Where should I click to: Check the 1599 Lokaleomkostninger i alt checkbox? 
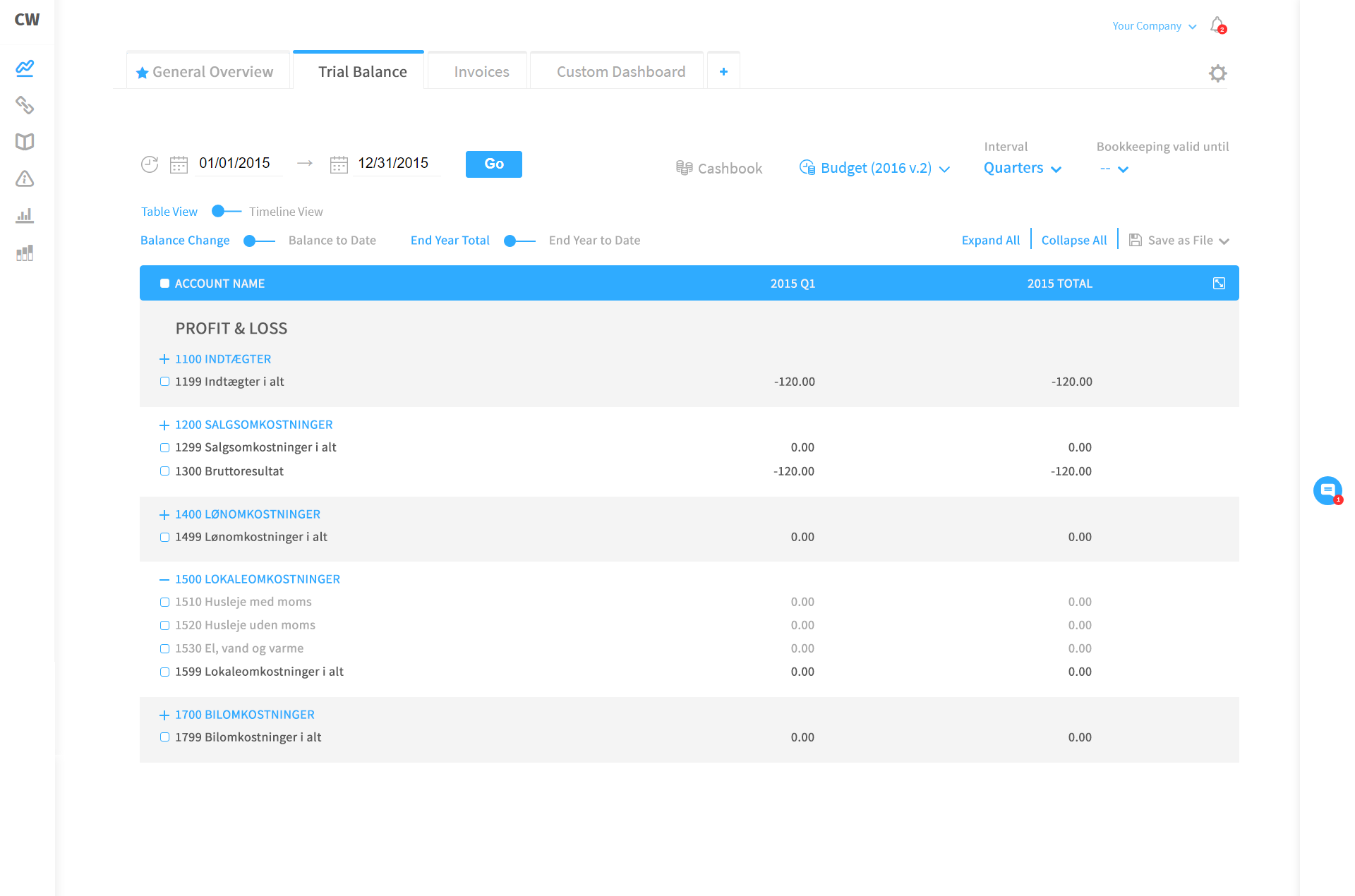[164, 672]
